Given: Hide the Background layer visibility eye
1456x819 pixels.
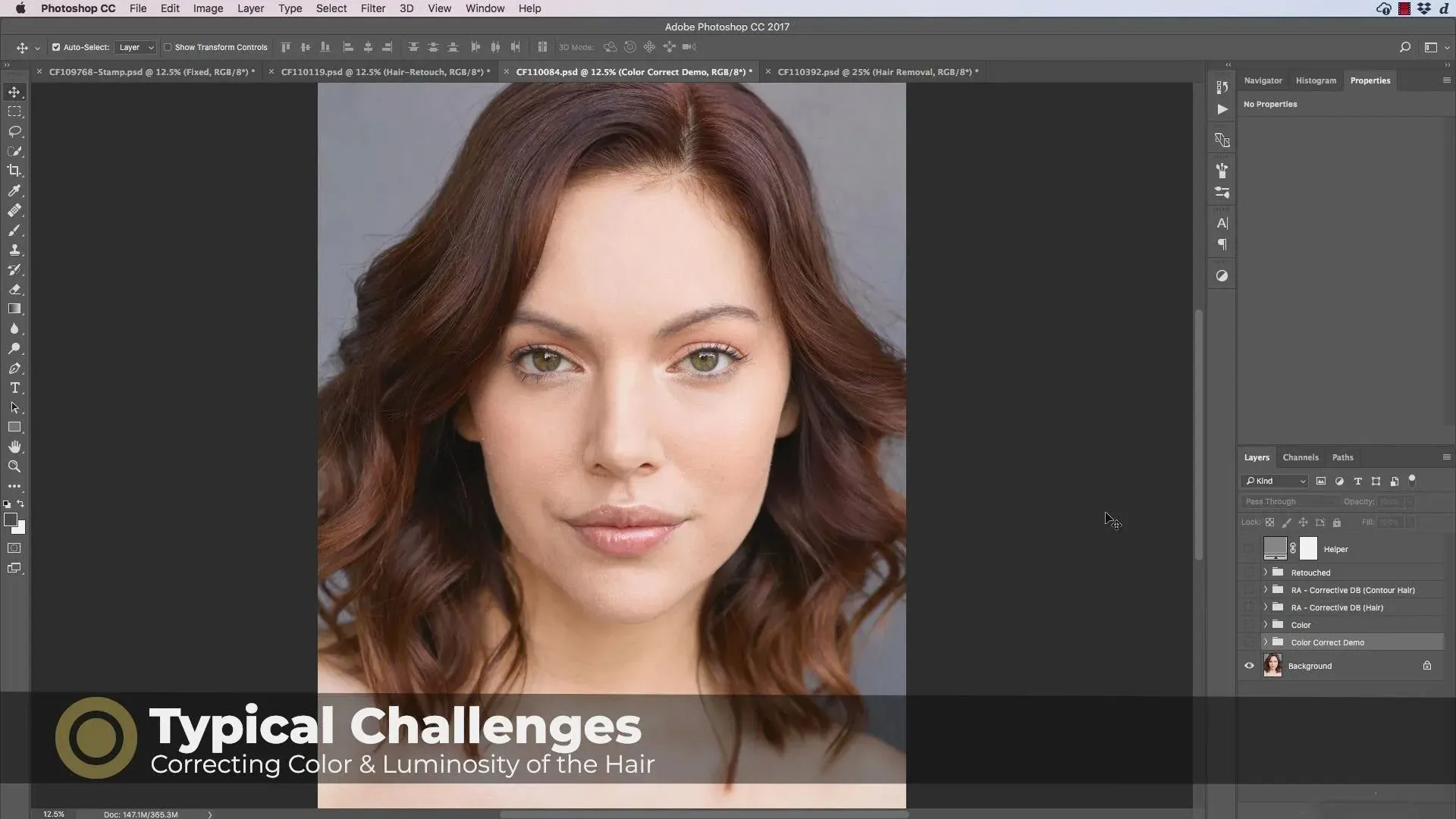Looking at the screenshot, I should 1249,666.
